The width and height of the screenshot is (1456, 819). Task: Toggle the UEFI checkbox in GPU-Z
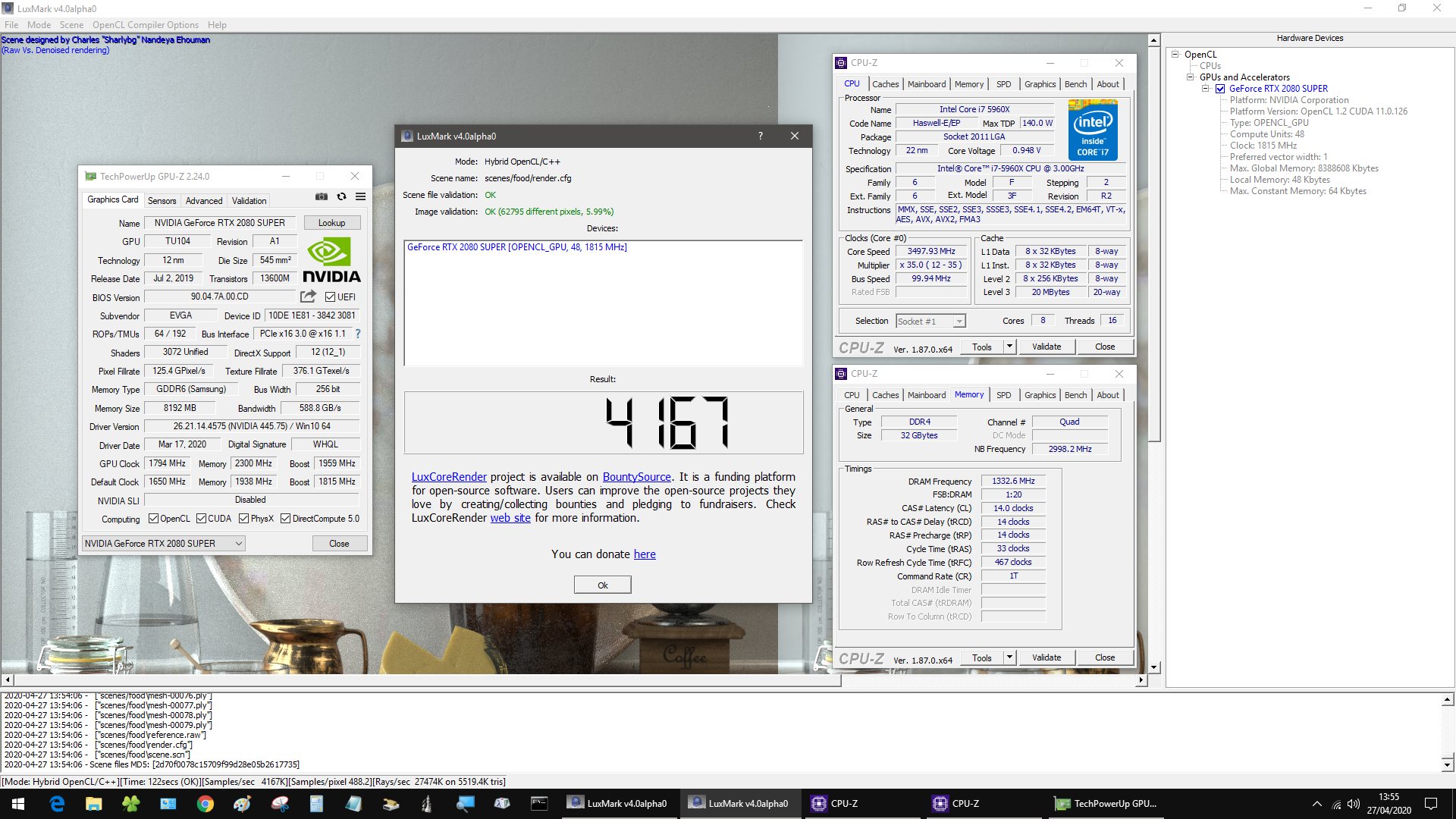[x=331, y=297]
